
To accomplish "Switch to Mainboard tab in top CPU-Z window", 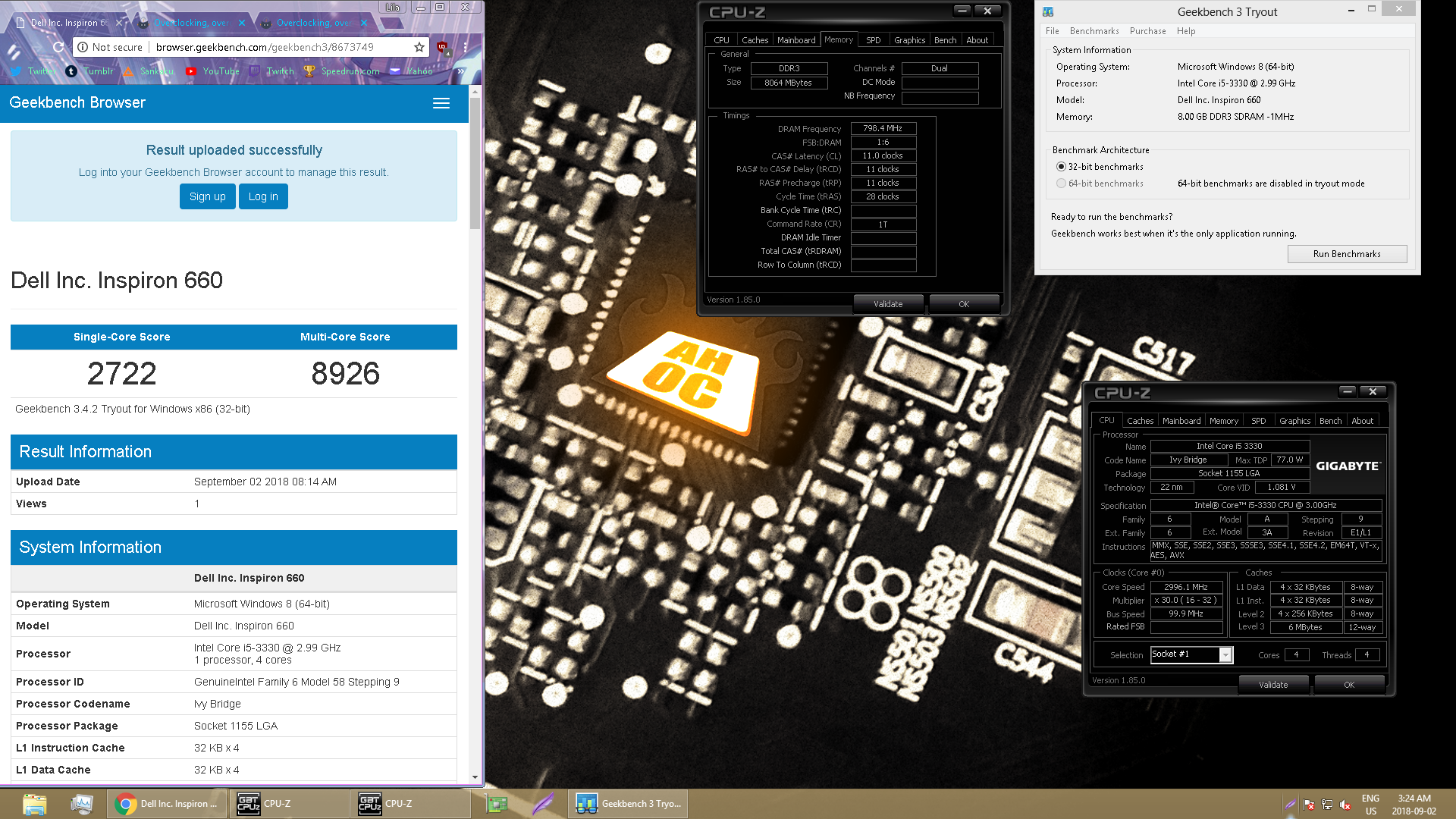I will coord(796,40).
